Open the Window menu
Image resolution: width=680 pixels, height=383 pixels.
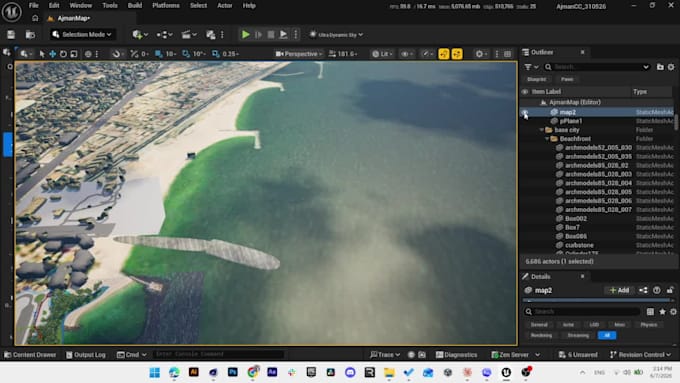81,6
